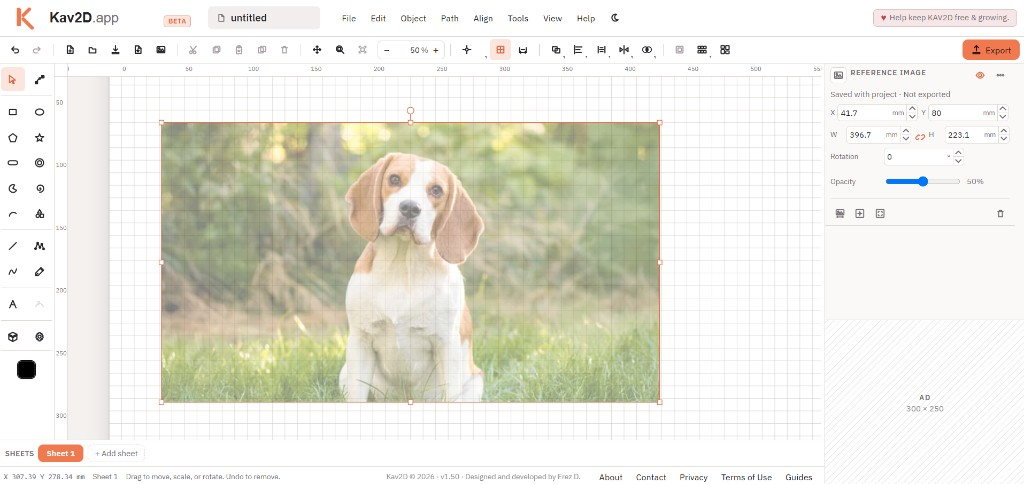Image resolution: width=1024 pixels, height=484 pixels.
Task: Increment the Y position value
Action: [1004, 109]
